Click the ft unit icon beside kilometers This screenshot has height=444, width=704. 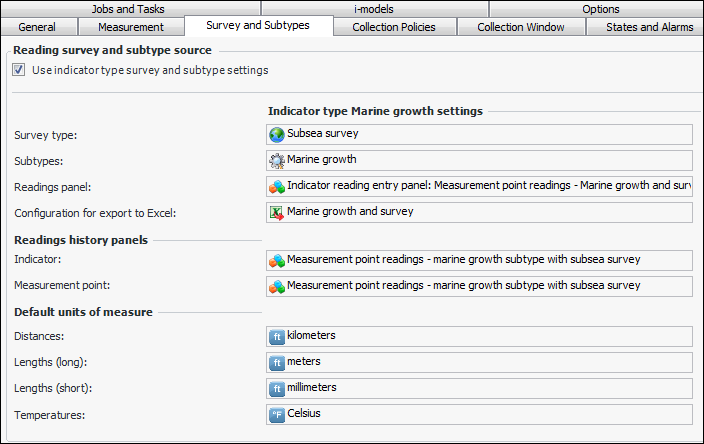pyautogui.click(x=277, y=336)
